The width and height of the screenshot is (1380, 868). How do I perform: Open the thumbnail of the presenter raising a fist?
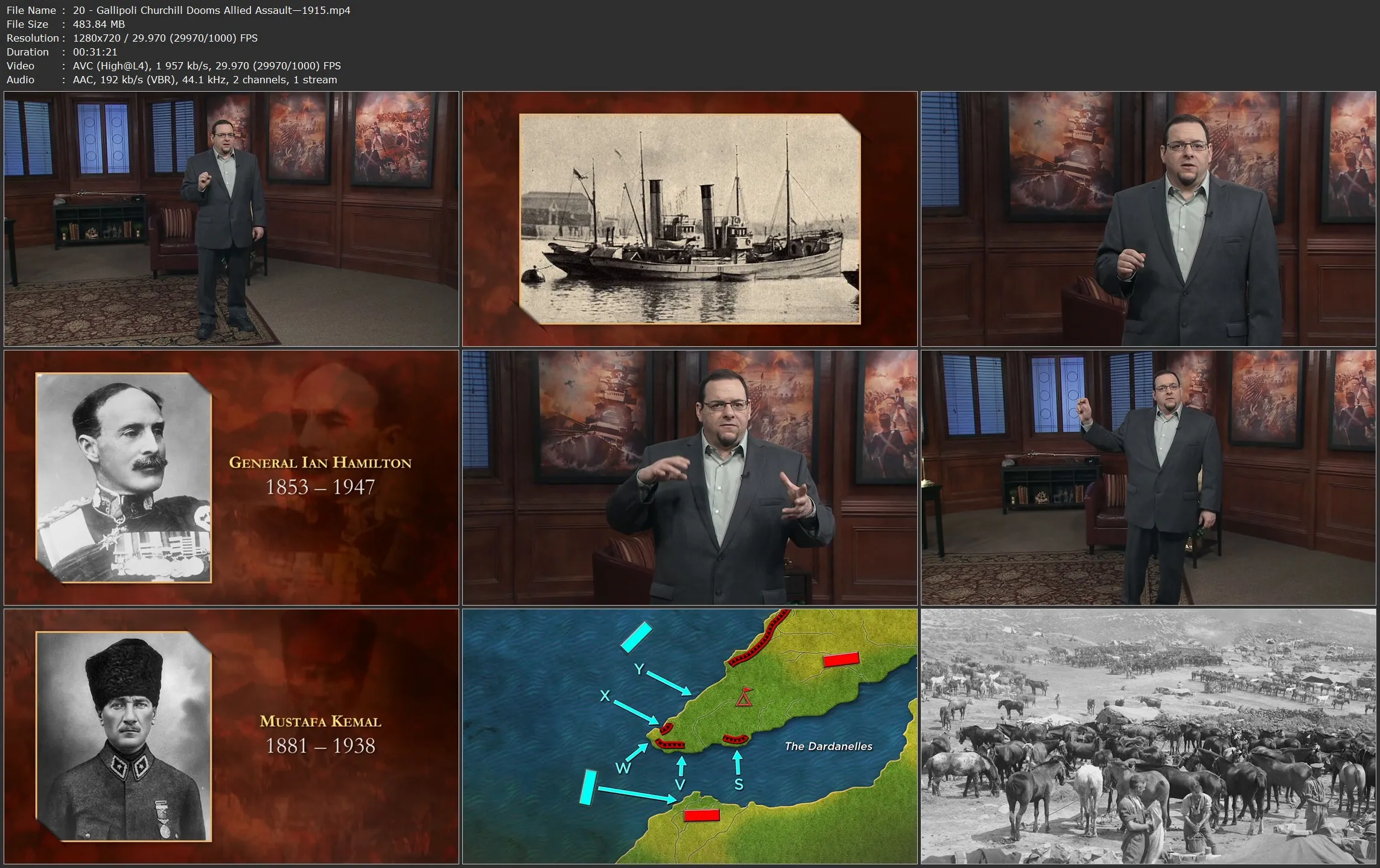(x=1148, y=478)
